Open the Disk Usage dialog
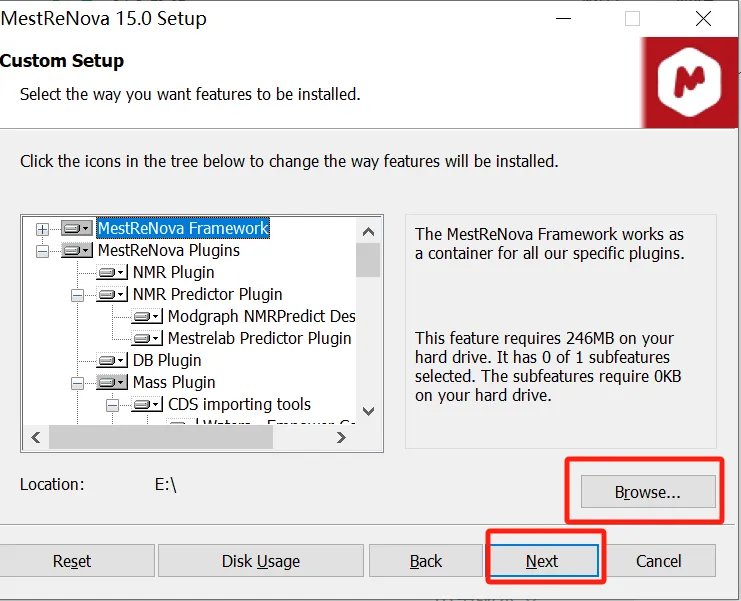The width and height of the screenshot is (741, 601). click(261, 561)
